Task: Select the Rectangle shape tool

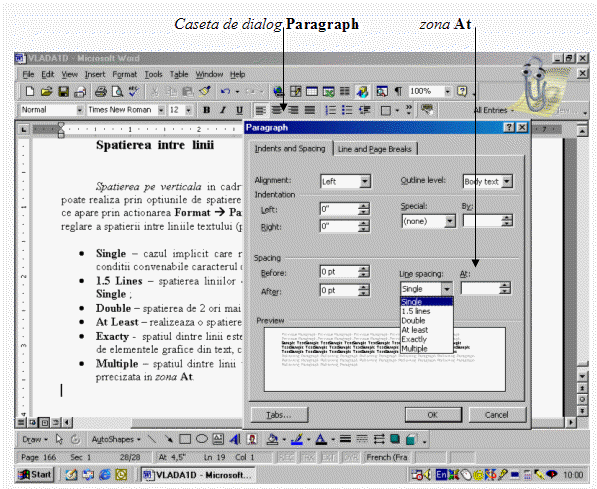Action: coord(185,439)
